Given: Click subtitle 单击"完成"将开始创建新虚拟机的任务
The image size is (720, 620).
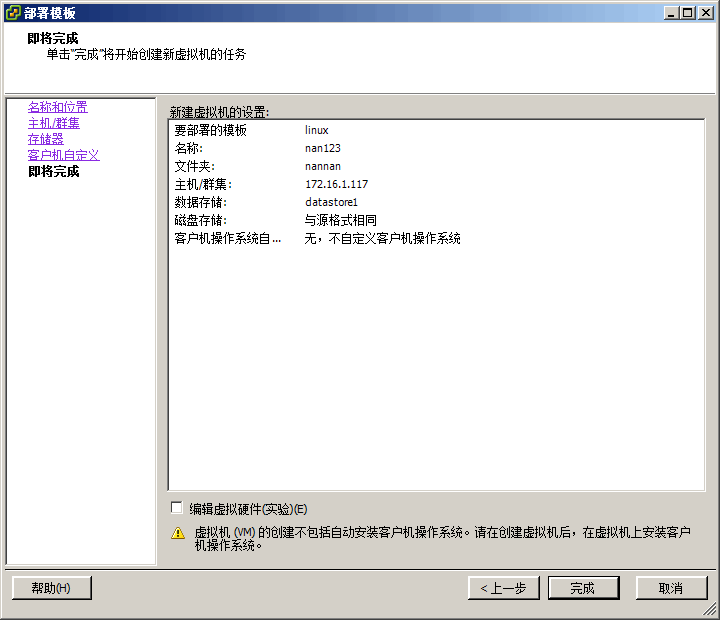Looking at the screenshot, I should coord(146,54).
